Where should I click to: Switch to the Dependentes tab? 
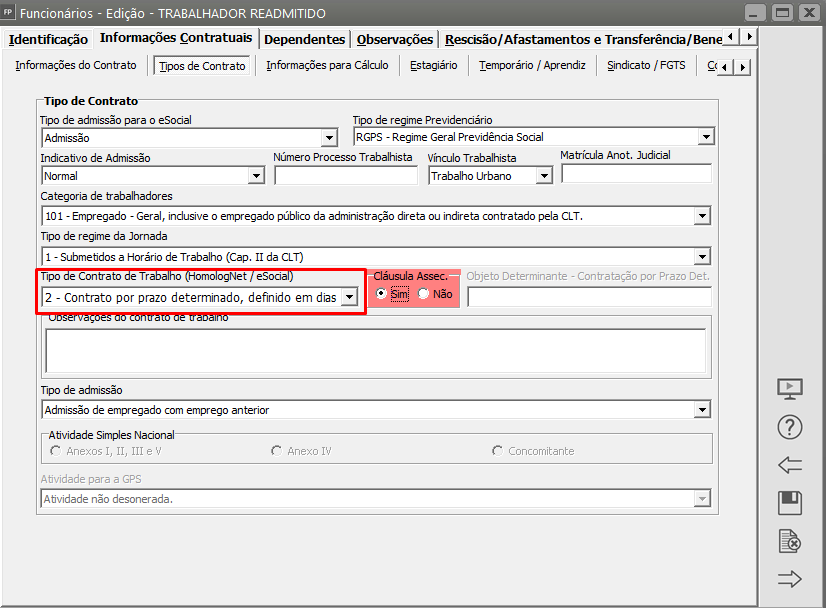click(305, 39)
